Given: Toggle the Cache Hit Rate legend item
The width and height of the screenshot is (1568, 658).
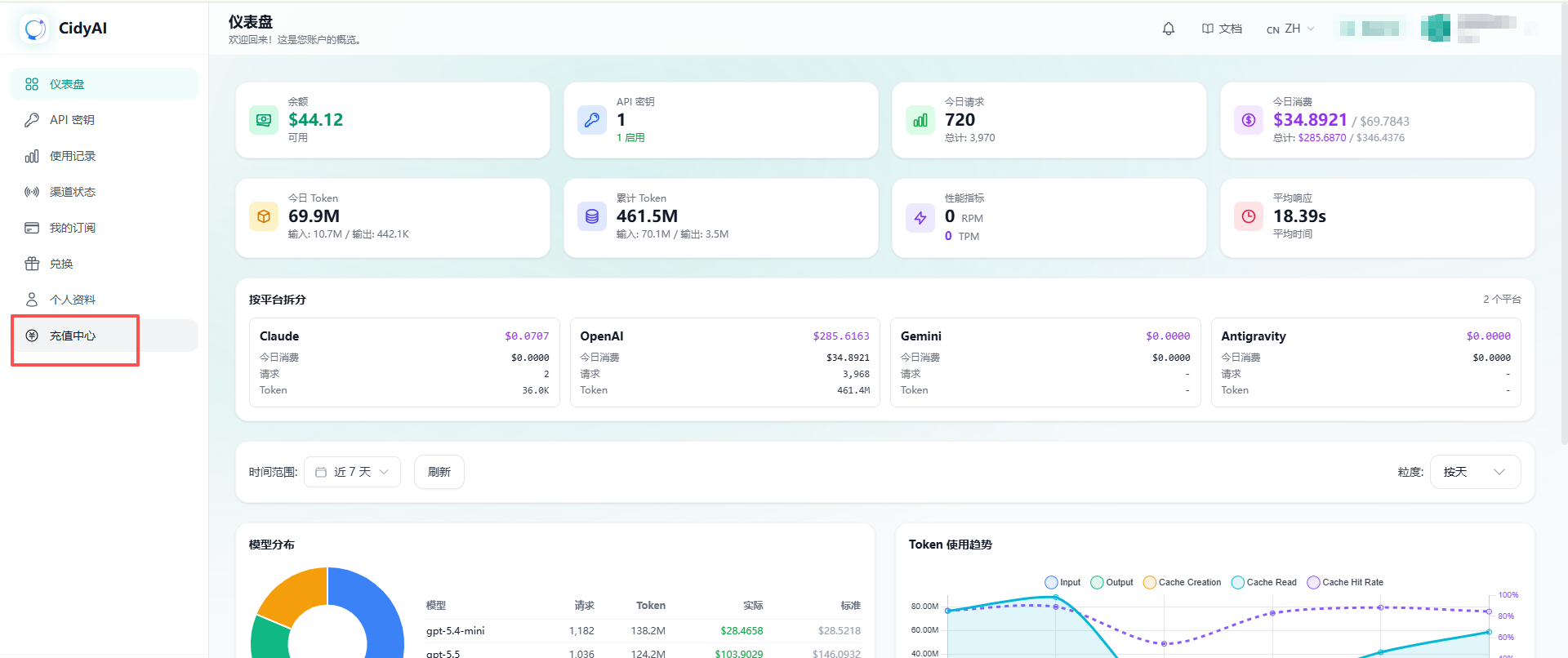Looking at the screenshot, I should coord(1346,582).
